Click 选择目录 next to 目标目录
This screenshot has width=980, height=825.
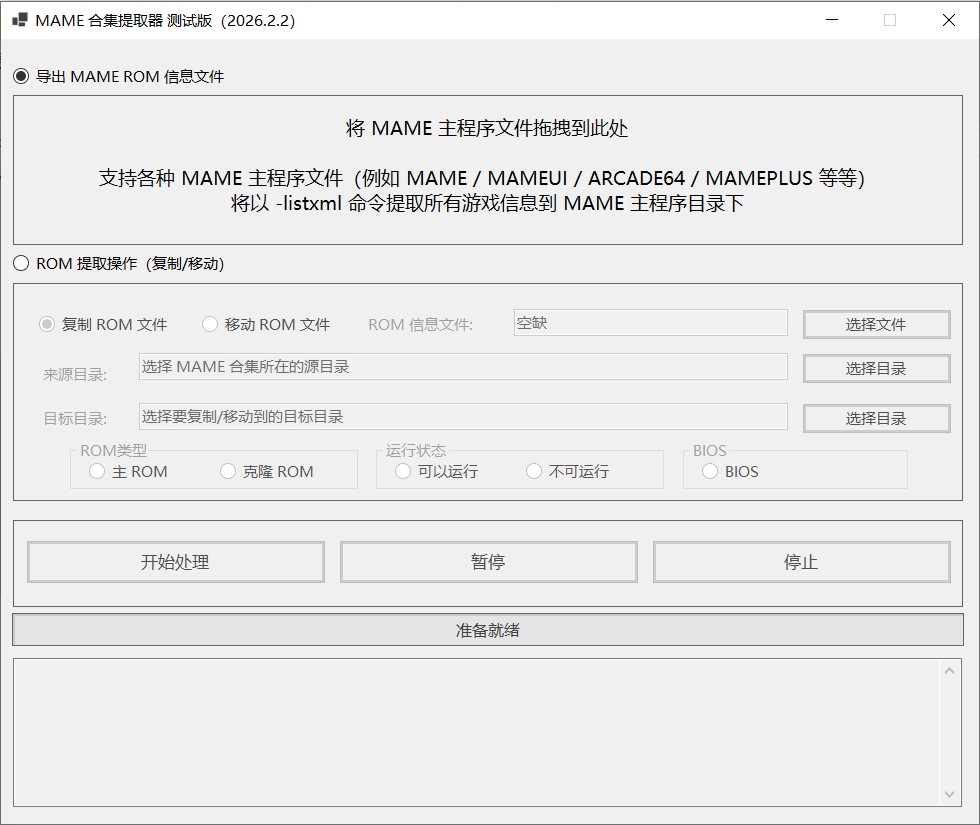(877, 418)
